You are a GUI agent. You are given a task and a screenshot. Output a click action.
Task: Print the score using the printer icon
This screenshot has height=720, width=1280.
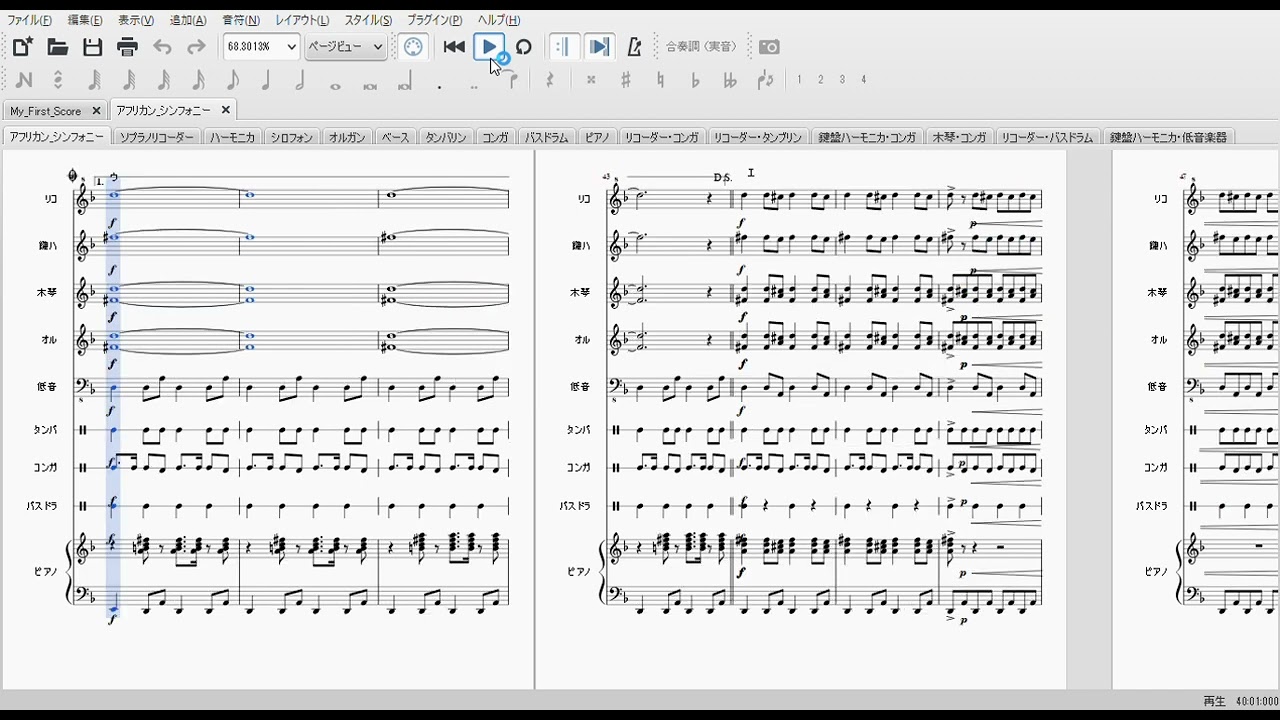point(127,47)
